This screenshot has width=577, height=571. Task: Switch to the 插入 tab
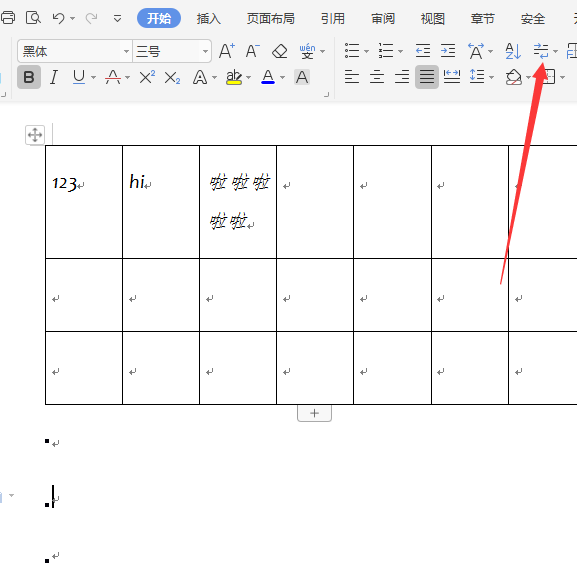tap(209, 18)
